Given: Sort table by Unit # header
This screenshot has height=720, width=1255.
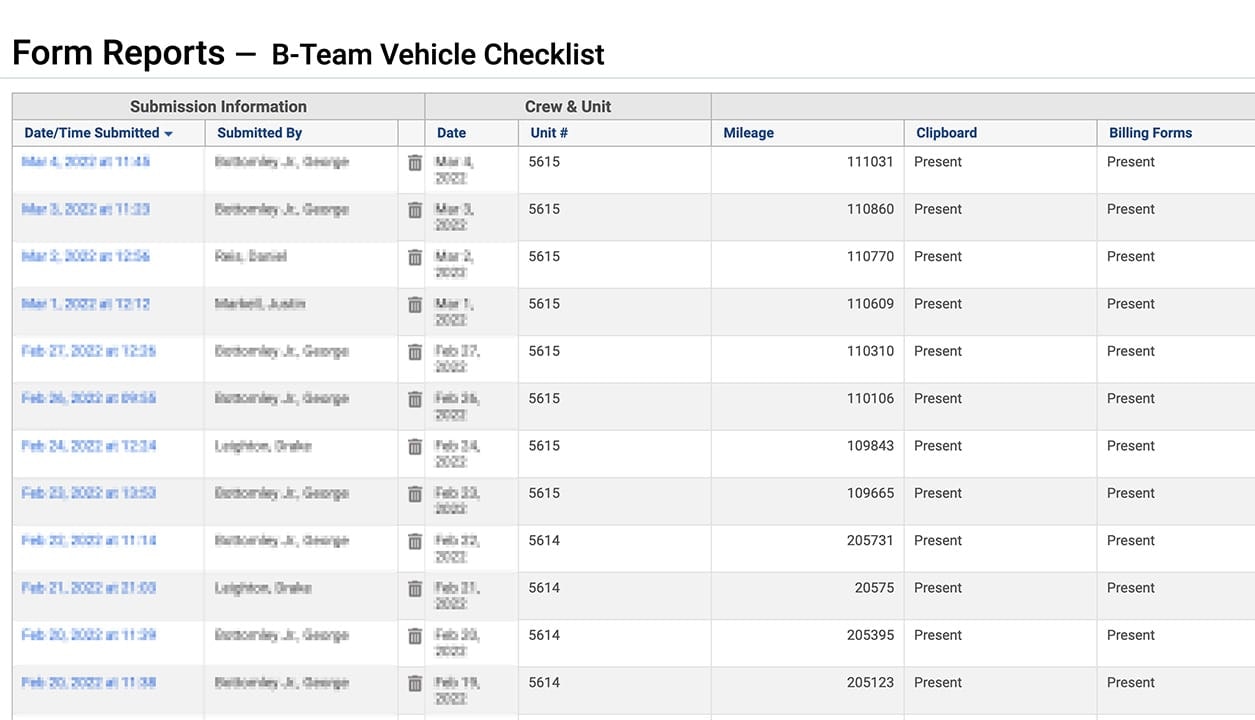Looking at the screenshot, I should click(x=549, y=133).
